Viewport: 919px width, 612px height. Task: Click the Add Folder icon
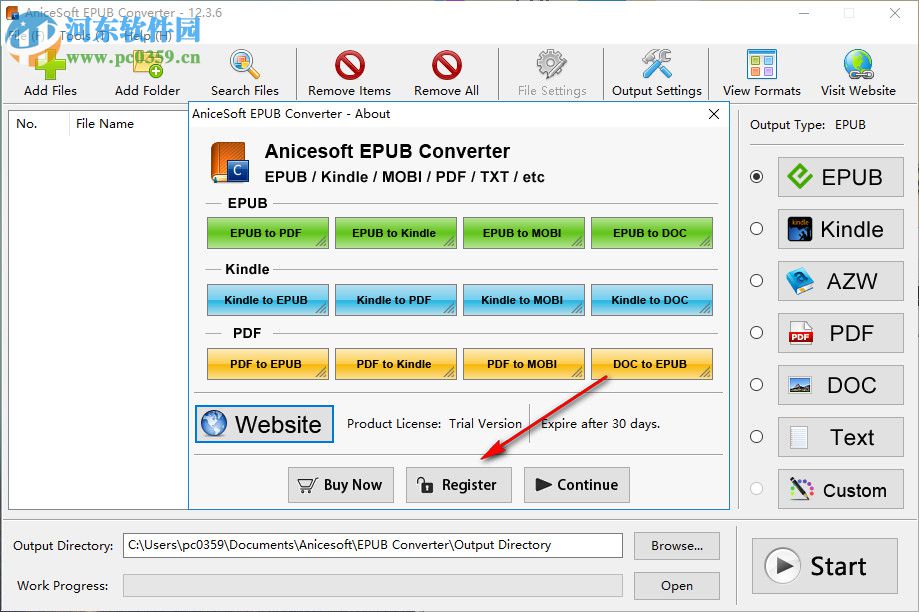pos(146,62)
